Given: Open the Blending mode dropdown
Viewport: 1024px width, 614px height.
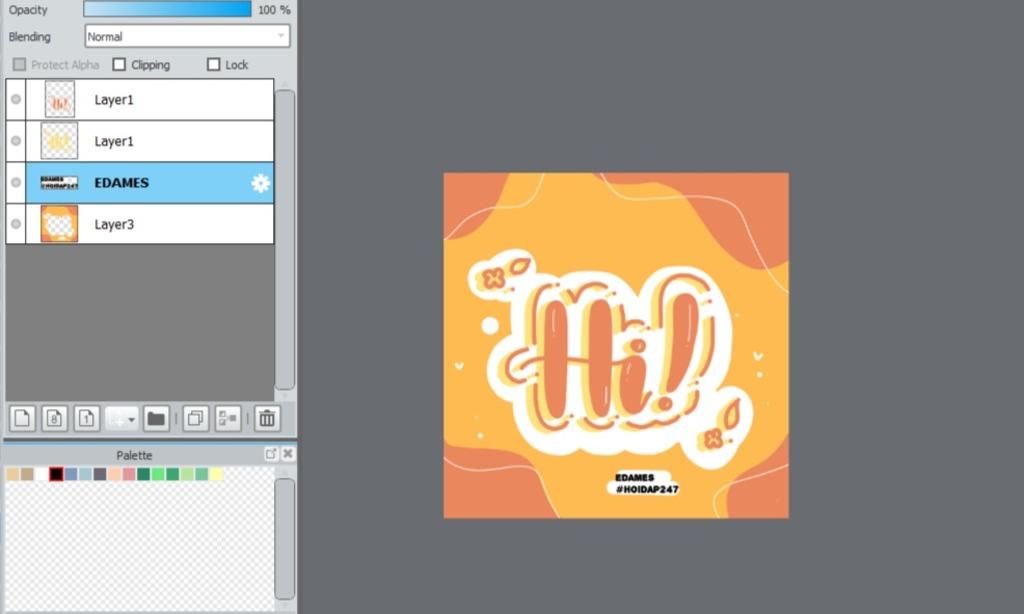Looking at the screenshot, I should (187, 37).
